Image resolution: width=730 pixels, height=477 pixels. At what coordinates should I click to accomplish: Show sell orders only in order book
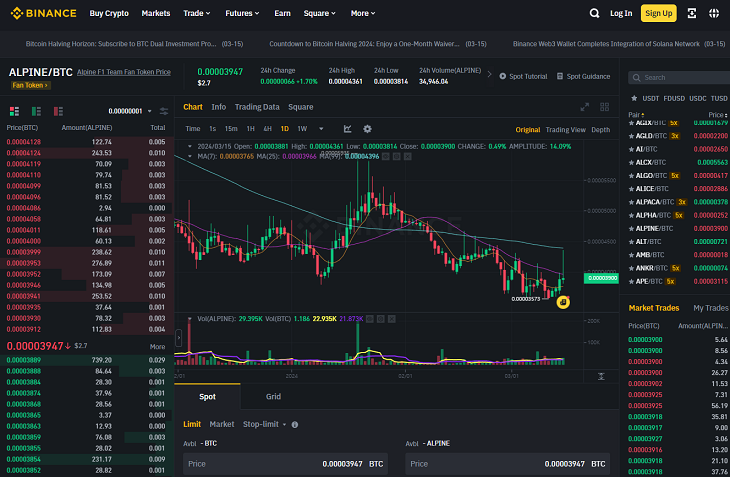pyautogui.click(x=58, y=111)
